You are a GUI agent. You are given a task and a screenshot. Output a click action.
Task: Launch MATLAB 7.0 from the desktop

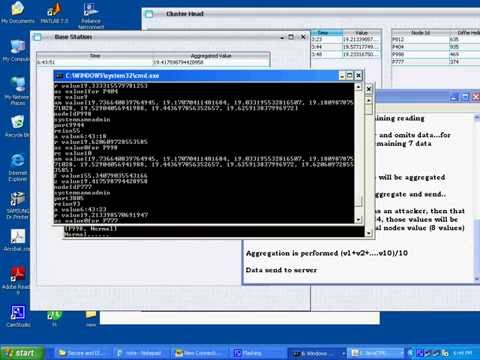[x=54, y=12]
